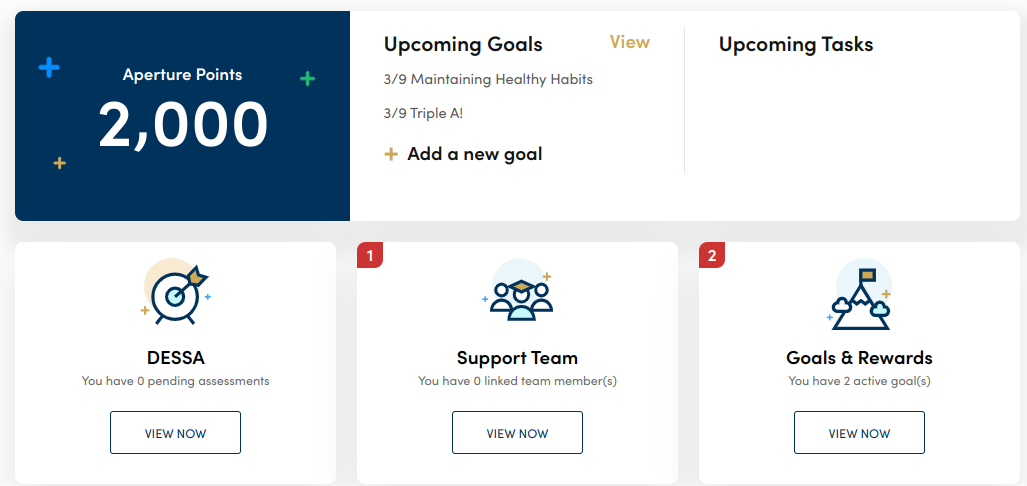The height and width of the screenshot is (486, 1027).
Task: Click the red notification badge on Support Team
Action: pyautogui.click(x=370, y=256)
